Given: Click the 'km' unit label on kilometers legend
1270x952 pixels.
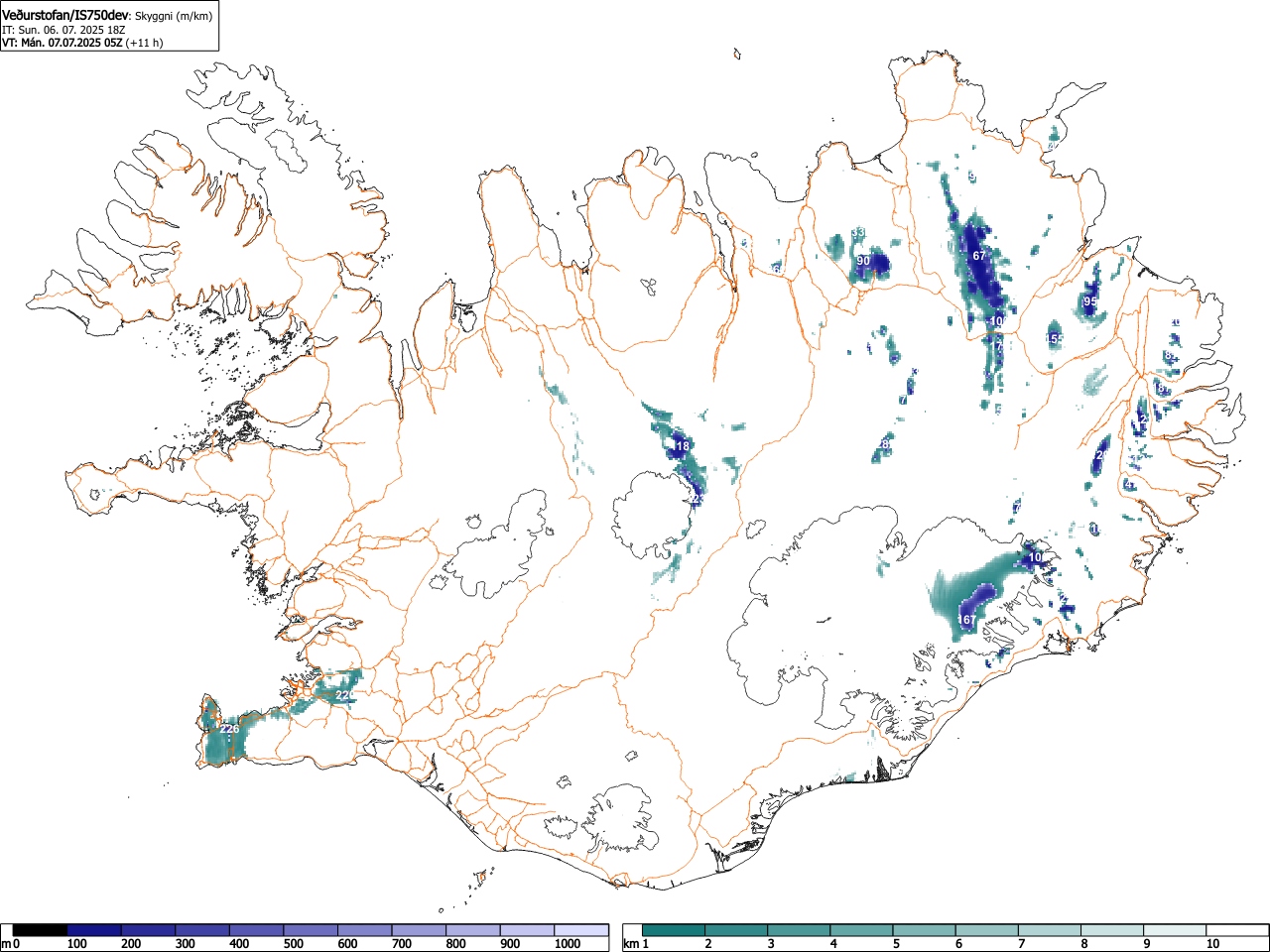Looking at the screenshot, I should [x=631, y=944].
